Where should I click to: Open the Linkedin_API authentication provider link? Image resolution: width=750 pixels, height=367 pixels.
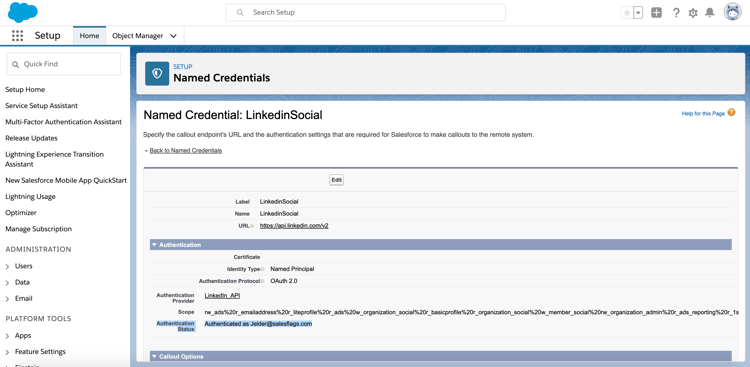click(x=222, y=296)
